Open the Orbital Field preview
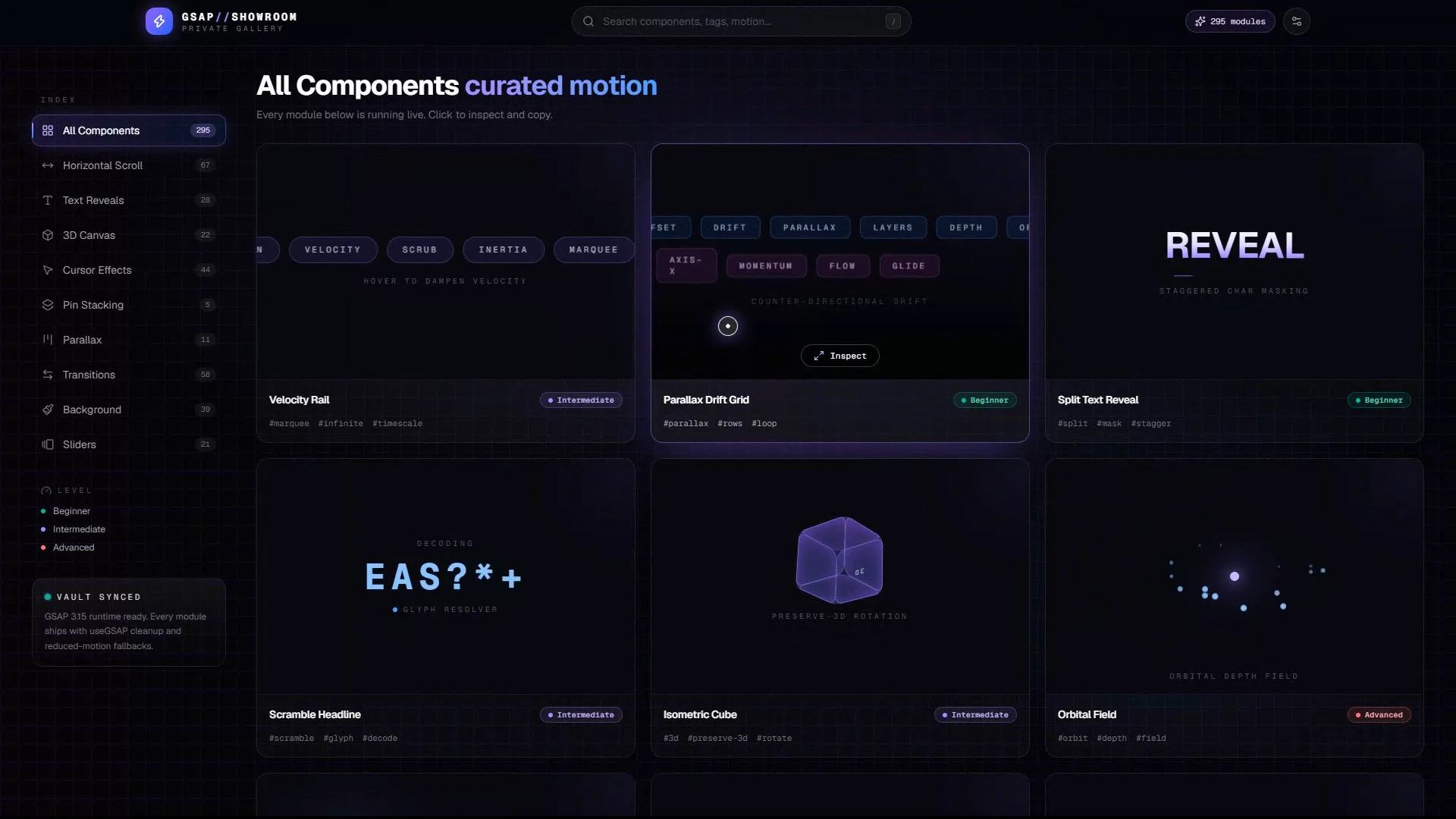Viewport: 1456px width, 819px height. click(x=1234, y=576)
